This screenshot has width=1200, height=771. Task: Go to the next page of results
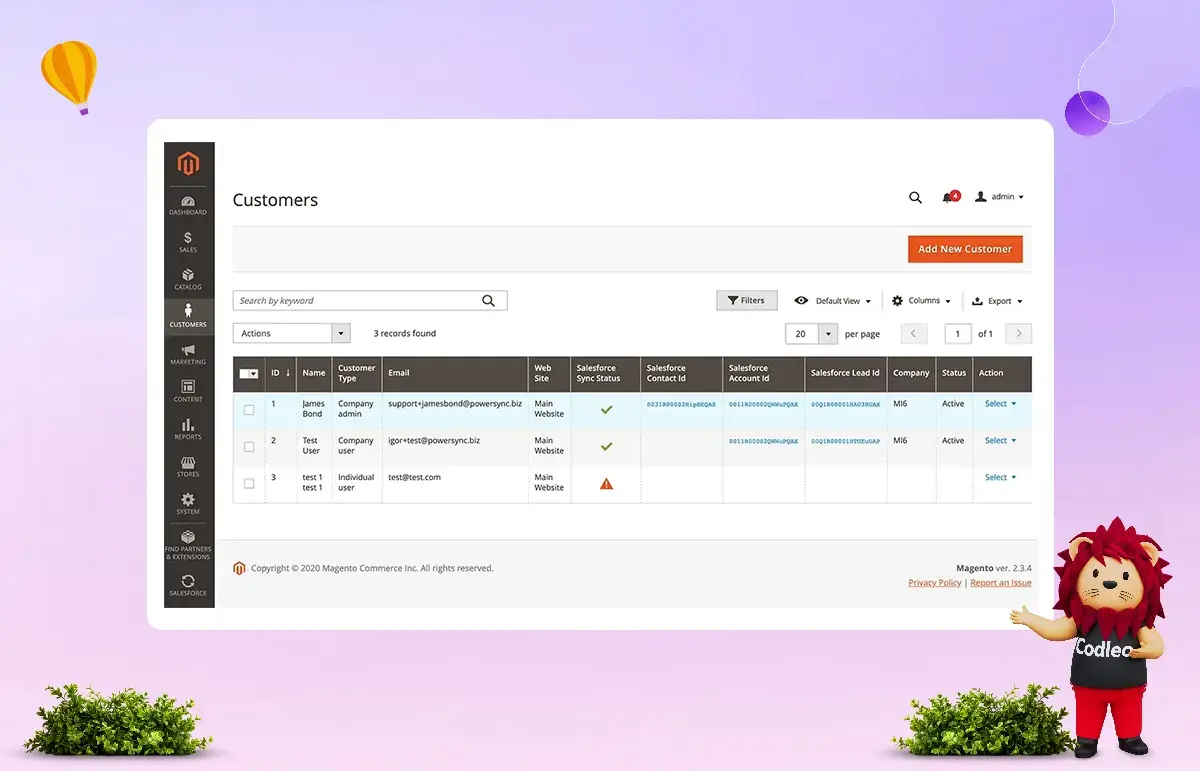(1019, 334)
